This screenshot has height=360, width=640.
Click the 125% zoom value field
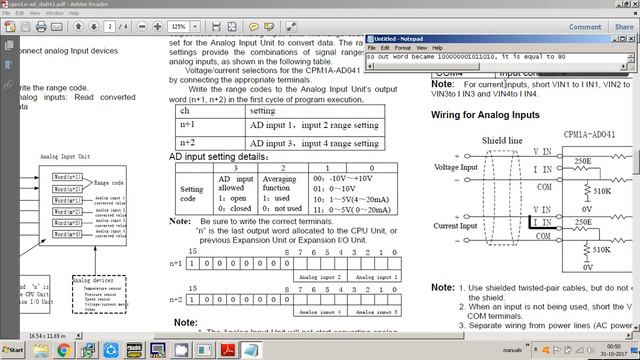(x=179, y=27)
